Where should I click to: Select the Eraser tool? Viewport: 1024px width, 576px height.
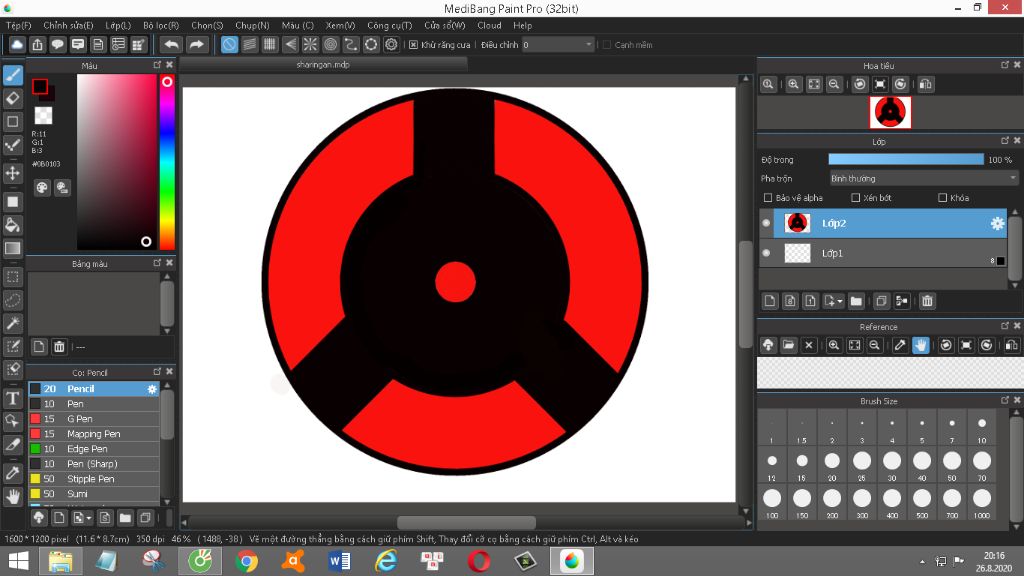coord(12,99)
